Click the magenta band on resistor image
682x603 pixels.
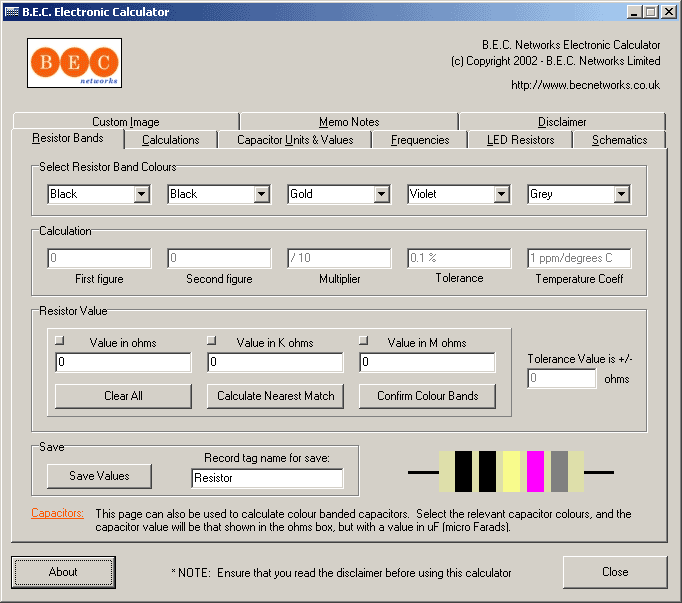[x=535, y=472]
